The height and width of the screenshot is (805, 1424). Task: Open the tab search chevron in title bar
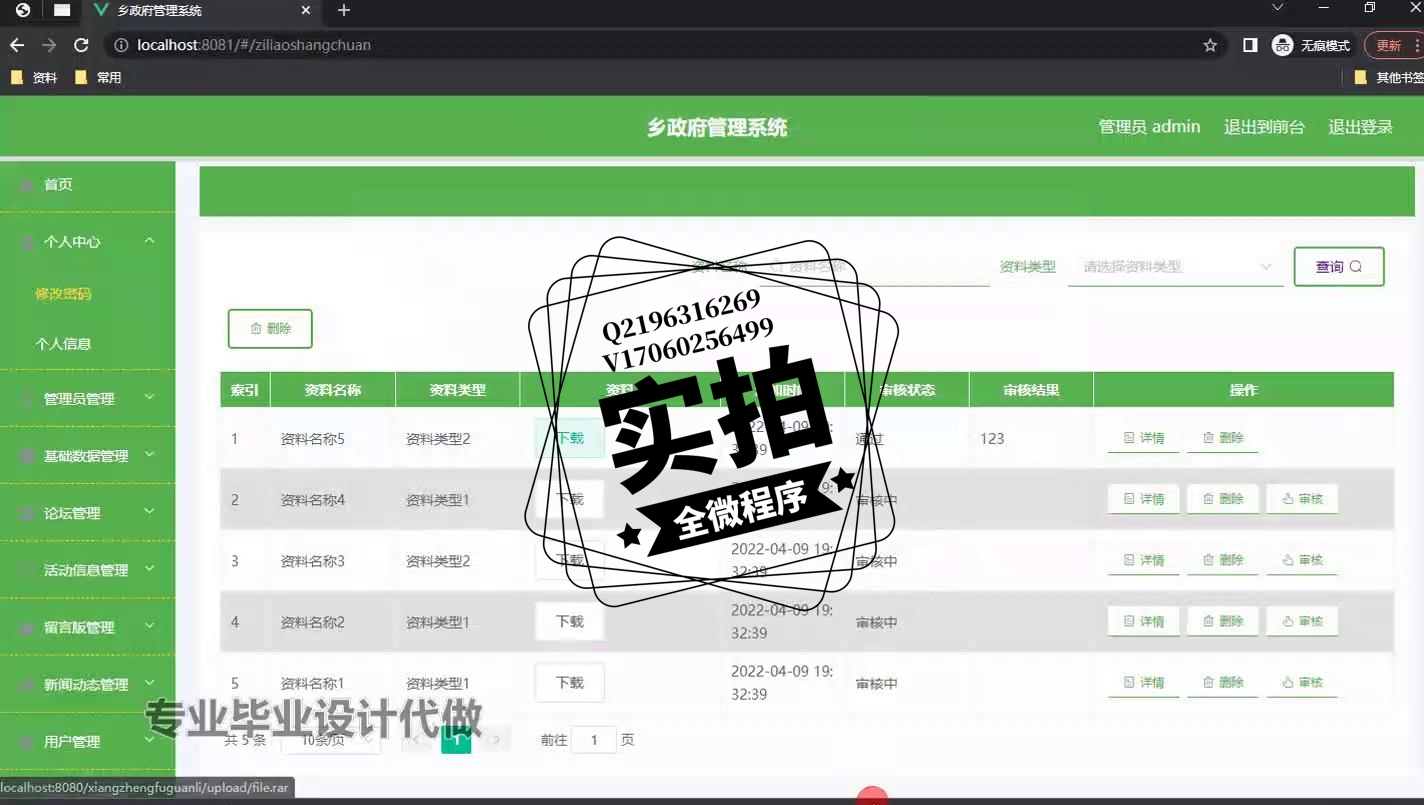(1277, 8)
